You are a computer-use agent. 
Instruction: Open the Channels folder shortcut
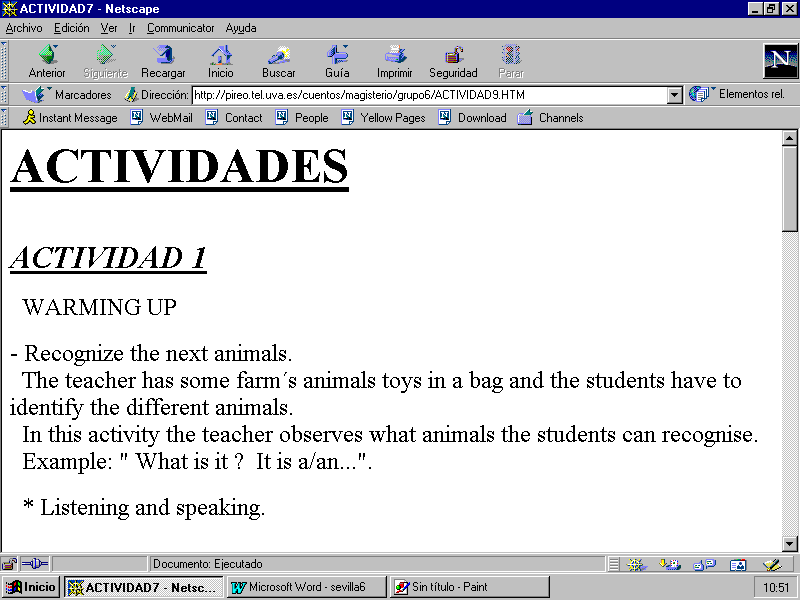[551, 118]
